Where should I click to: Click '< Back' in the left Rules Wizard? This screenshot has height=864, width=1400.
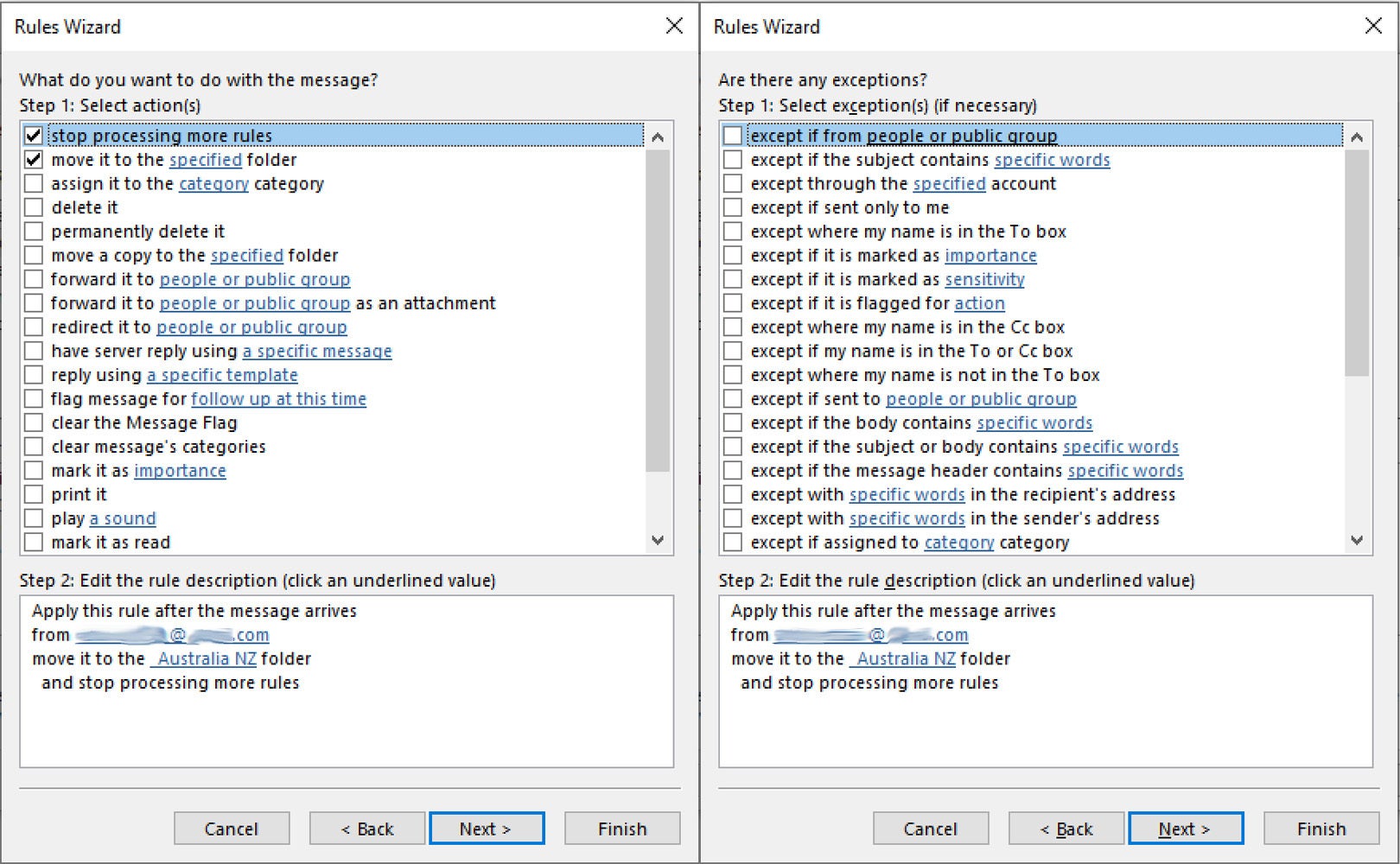point(367,829)
